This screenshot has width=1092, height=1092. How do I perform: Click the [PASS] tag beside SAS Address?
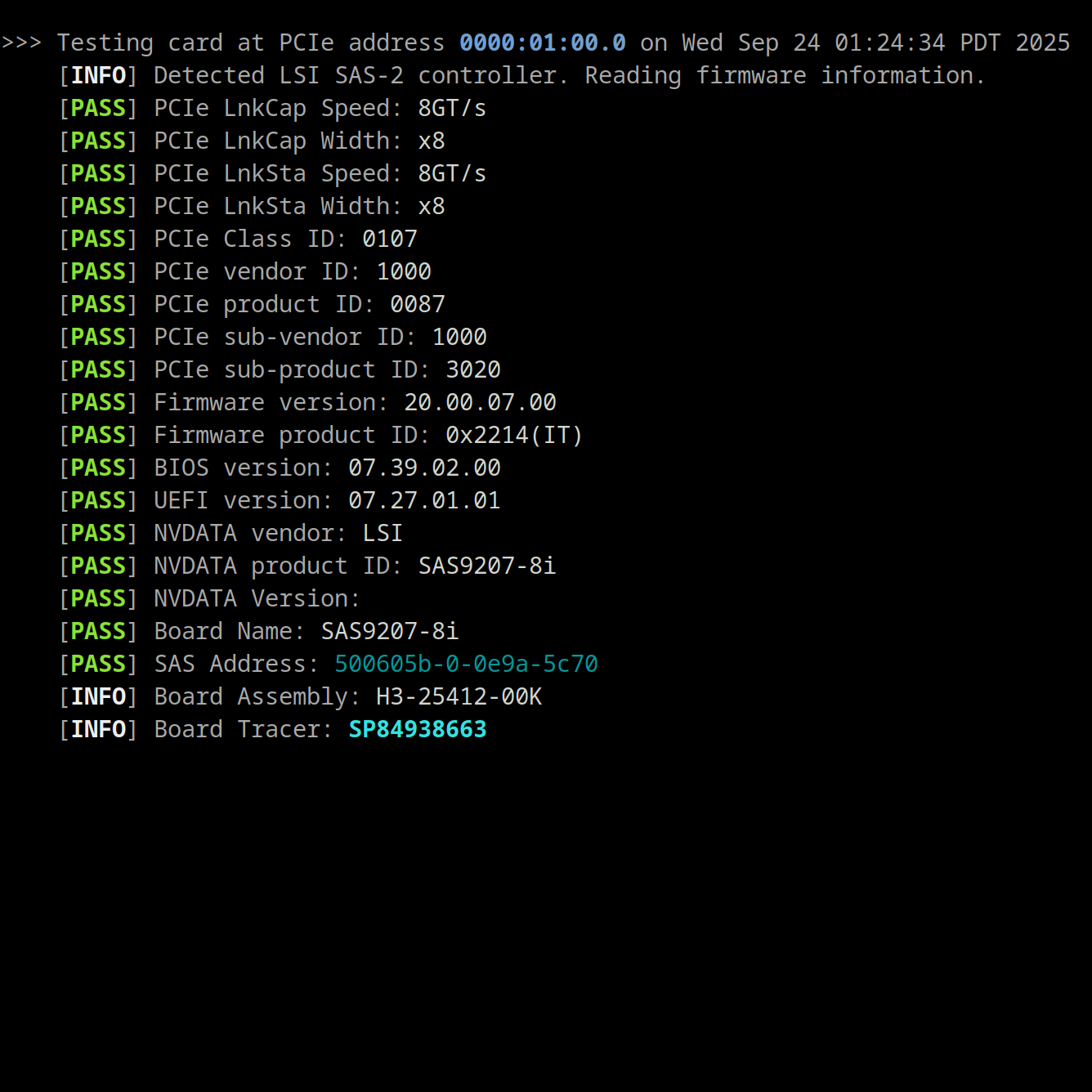[x=99, y=664]
